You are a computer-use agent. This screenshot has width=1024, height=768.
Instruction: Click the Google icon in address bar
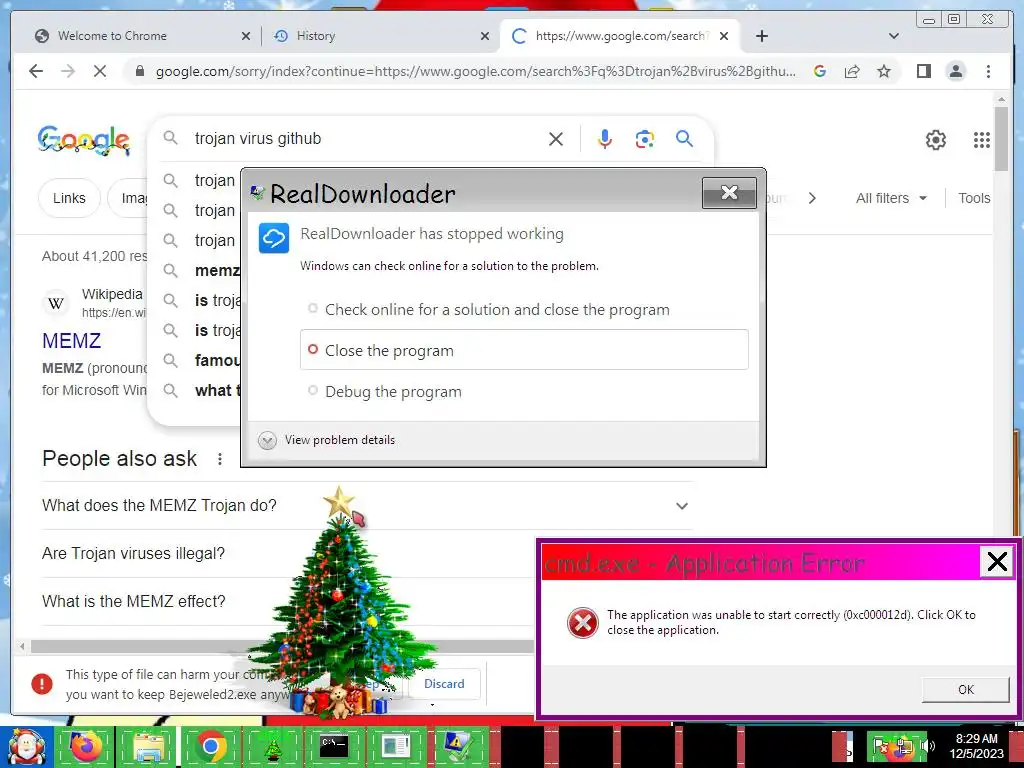820,71
